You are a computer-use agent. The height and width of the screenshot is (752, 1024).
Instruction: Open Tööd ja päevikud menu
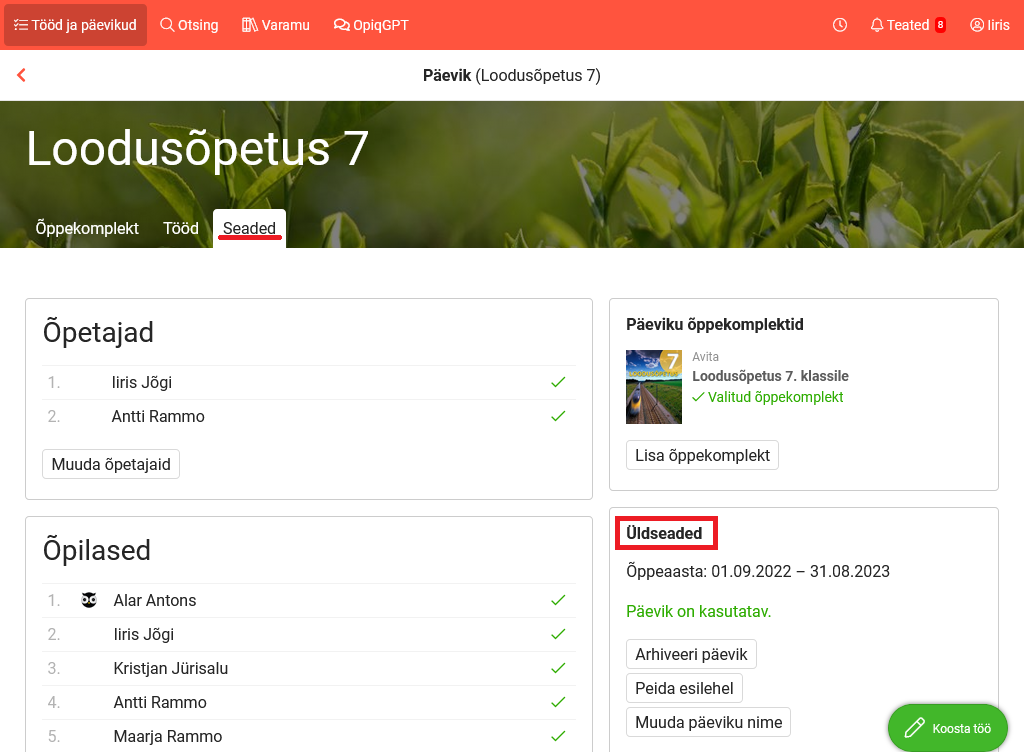coord(75,25)
